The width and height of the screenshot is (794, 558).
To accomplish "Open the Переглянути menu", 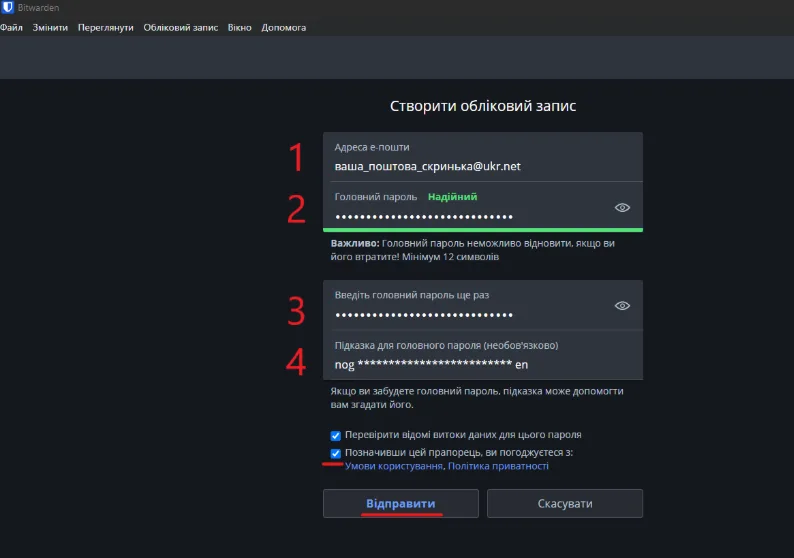I will [106, 27].
